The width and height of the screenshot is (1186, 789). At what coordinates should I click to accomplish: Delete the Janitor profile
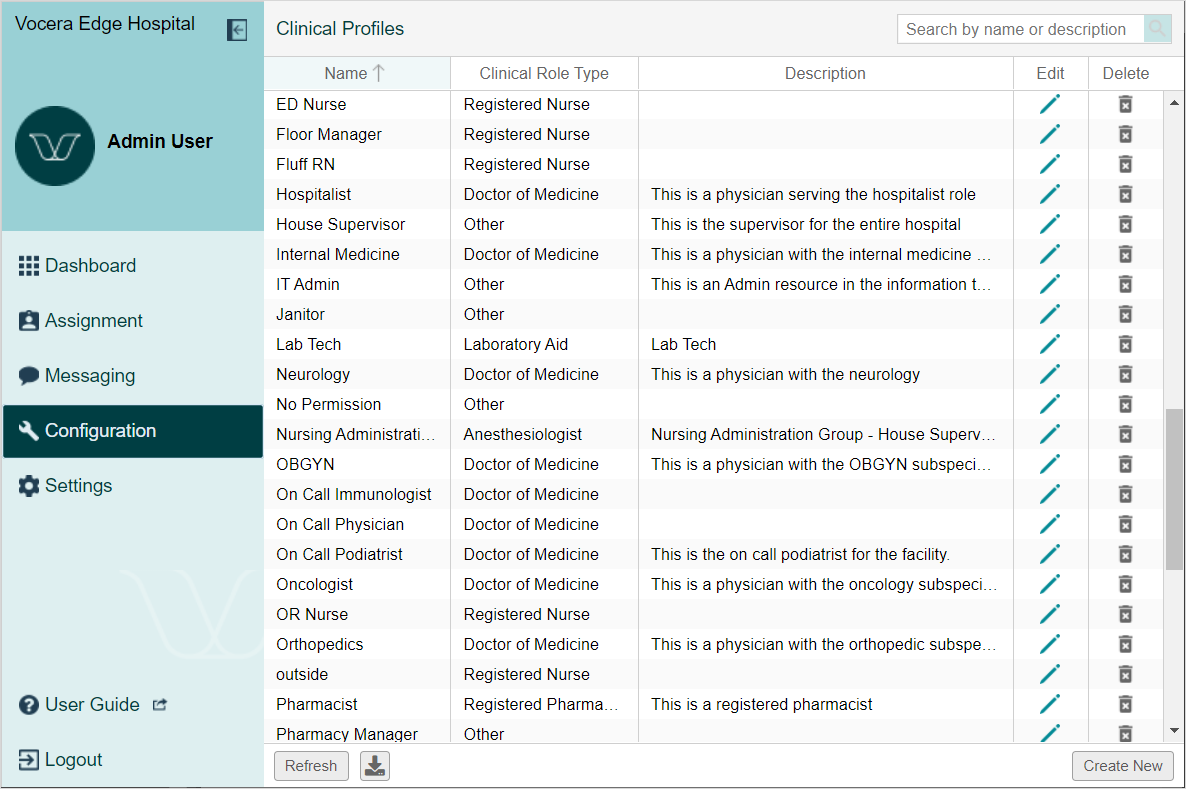click(x=1125, y=314)
